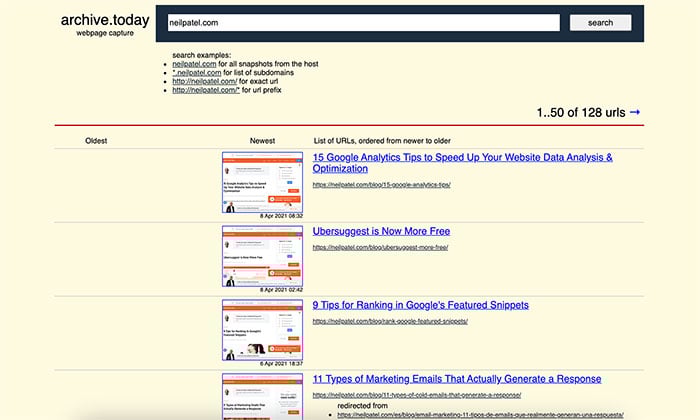Click the http://neilpatel.com/* url prefix link
The width and height of the screenshot is (700, 420).
click(x=206, y=90)
